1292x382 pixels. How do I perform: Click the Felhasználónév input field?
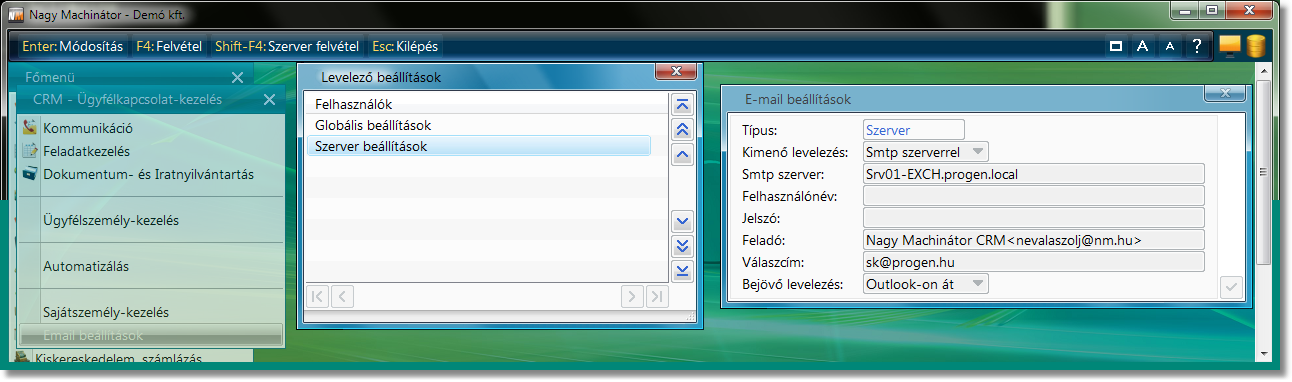1034,196
